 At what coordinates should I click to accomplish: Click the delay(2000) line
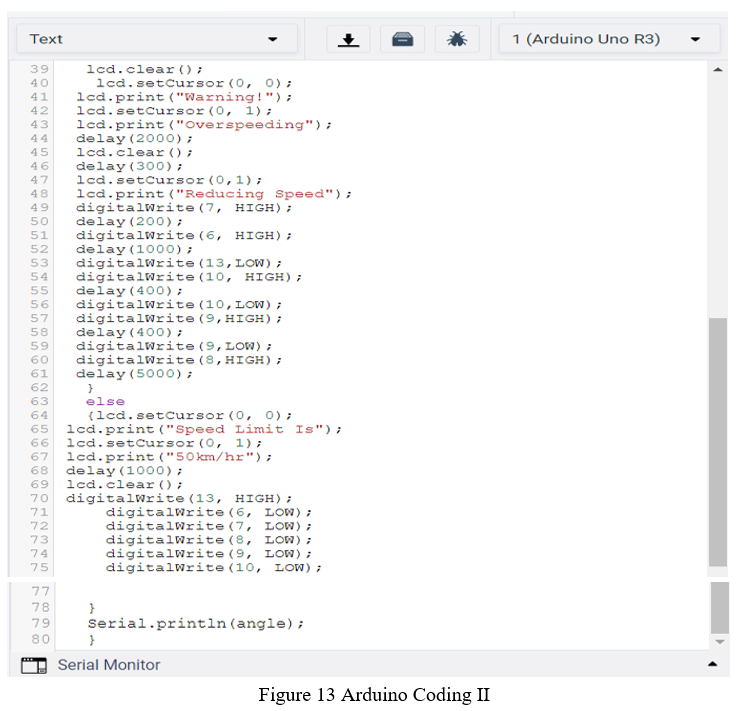pos(134,139)
